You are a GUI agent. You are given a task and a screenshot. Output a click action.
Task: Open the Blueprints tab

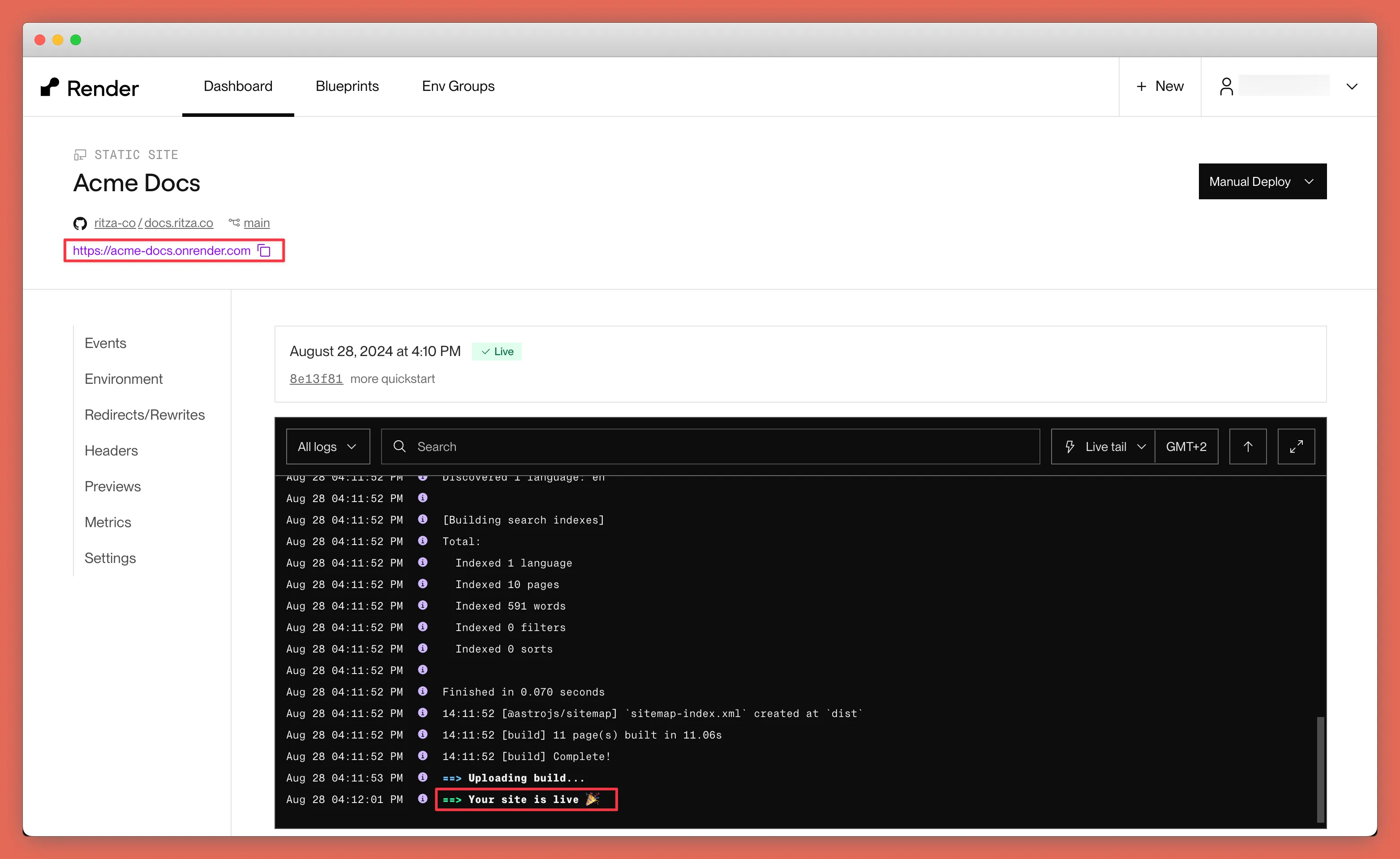347,86
